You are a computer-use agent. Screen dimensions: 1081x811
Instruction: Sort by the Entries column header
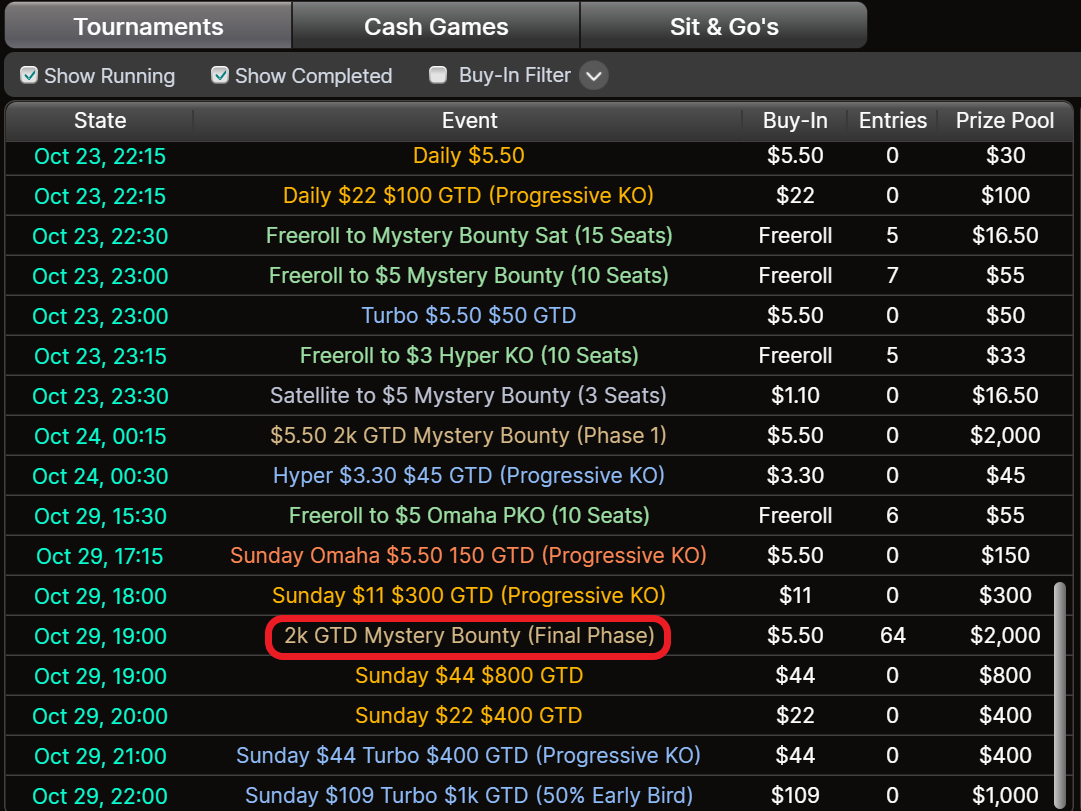[x=892, y=120]
